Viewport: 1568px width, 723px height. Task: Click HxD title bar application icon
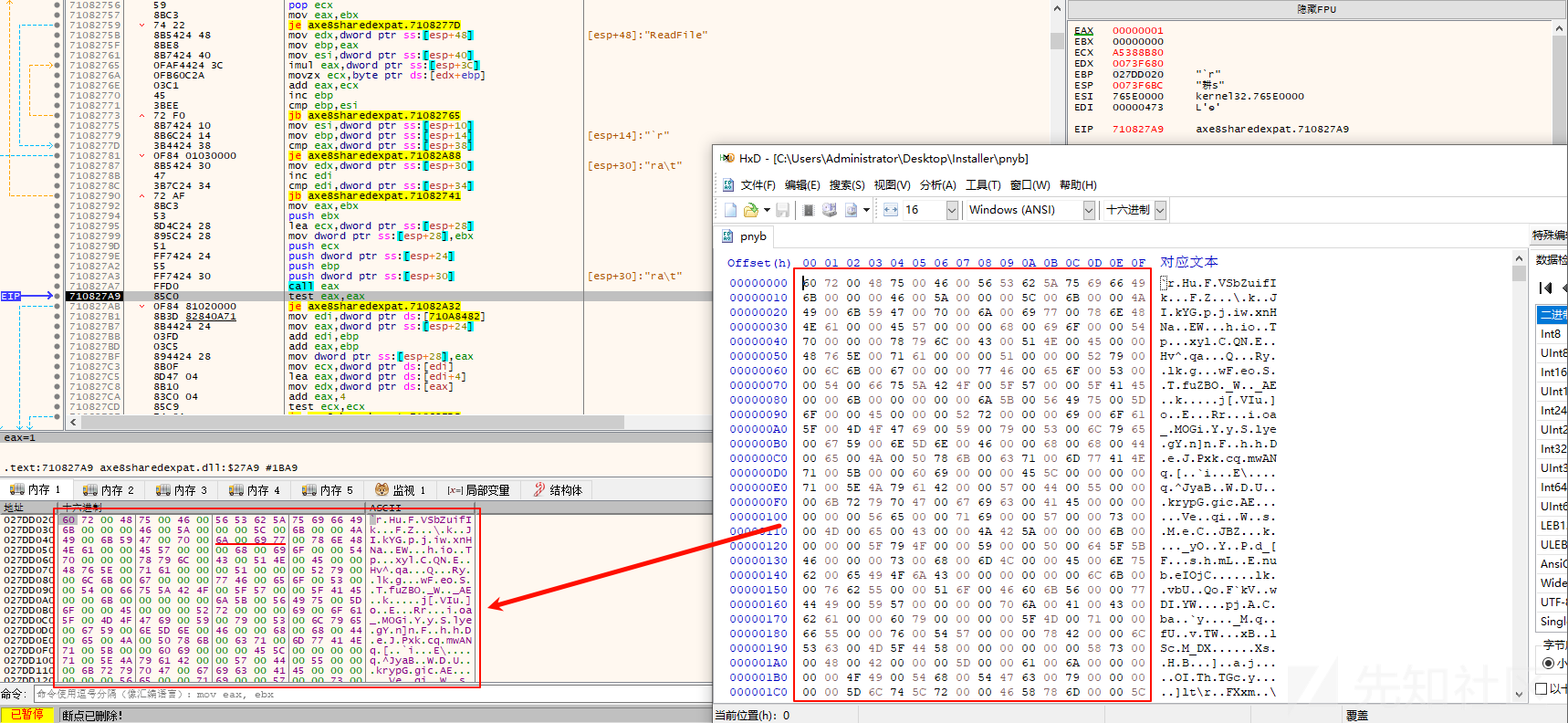point(727,158)
